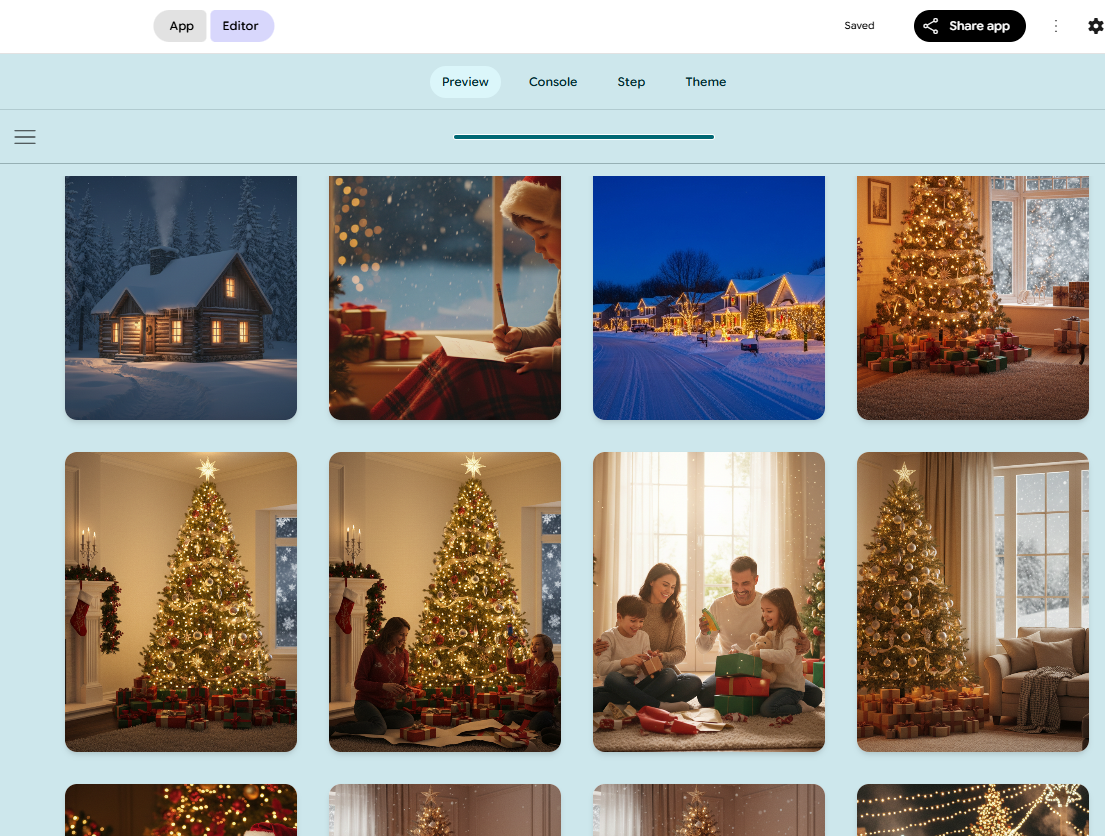Open the three-dot more options menu

tap(1055, 26)
